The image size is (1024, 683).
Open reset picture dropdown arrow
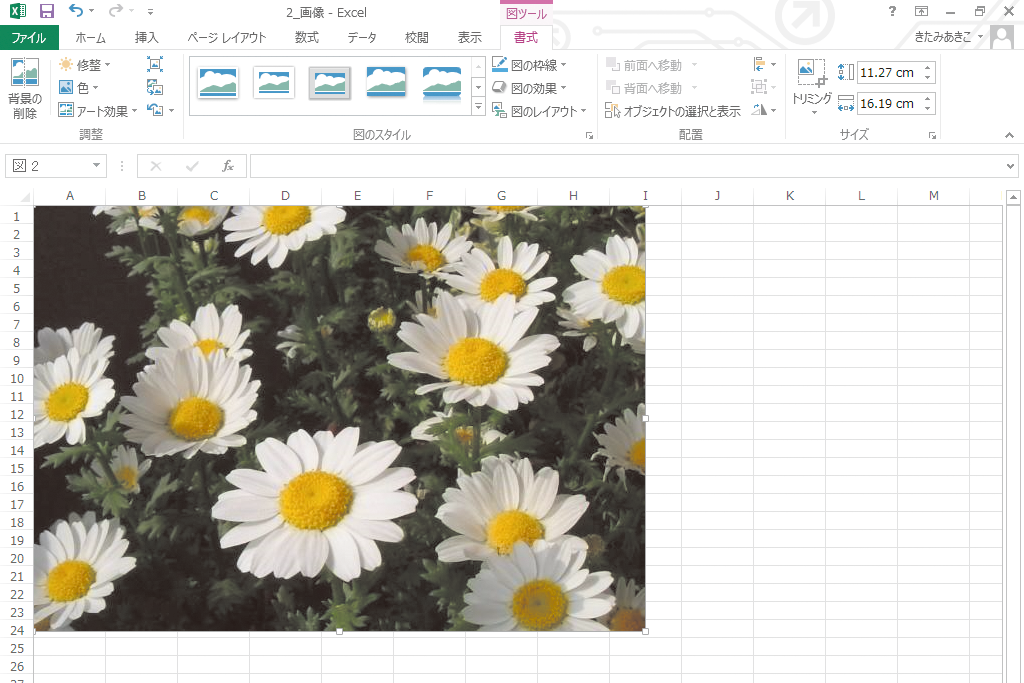172,110
